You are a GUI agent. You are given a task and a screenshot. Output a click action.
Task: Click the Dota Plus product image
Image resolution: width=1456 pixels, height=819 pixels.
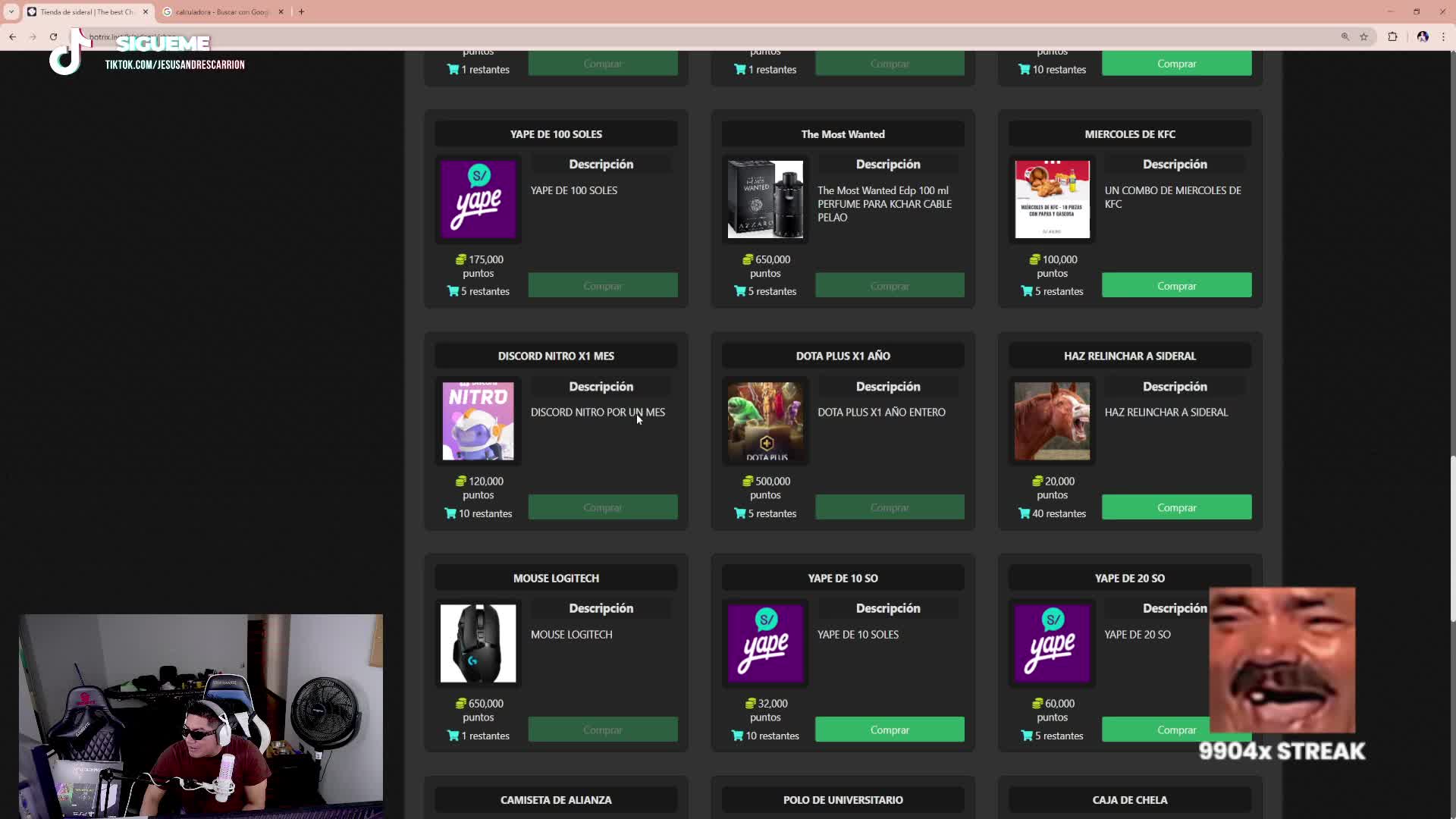tap(765, 421)
